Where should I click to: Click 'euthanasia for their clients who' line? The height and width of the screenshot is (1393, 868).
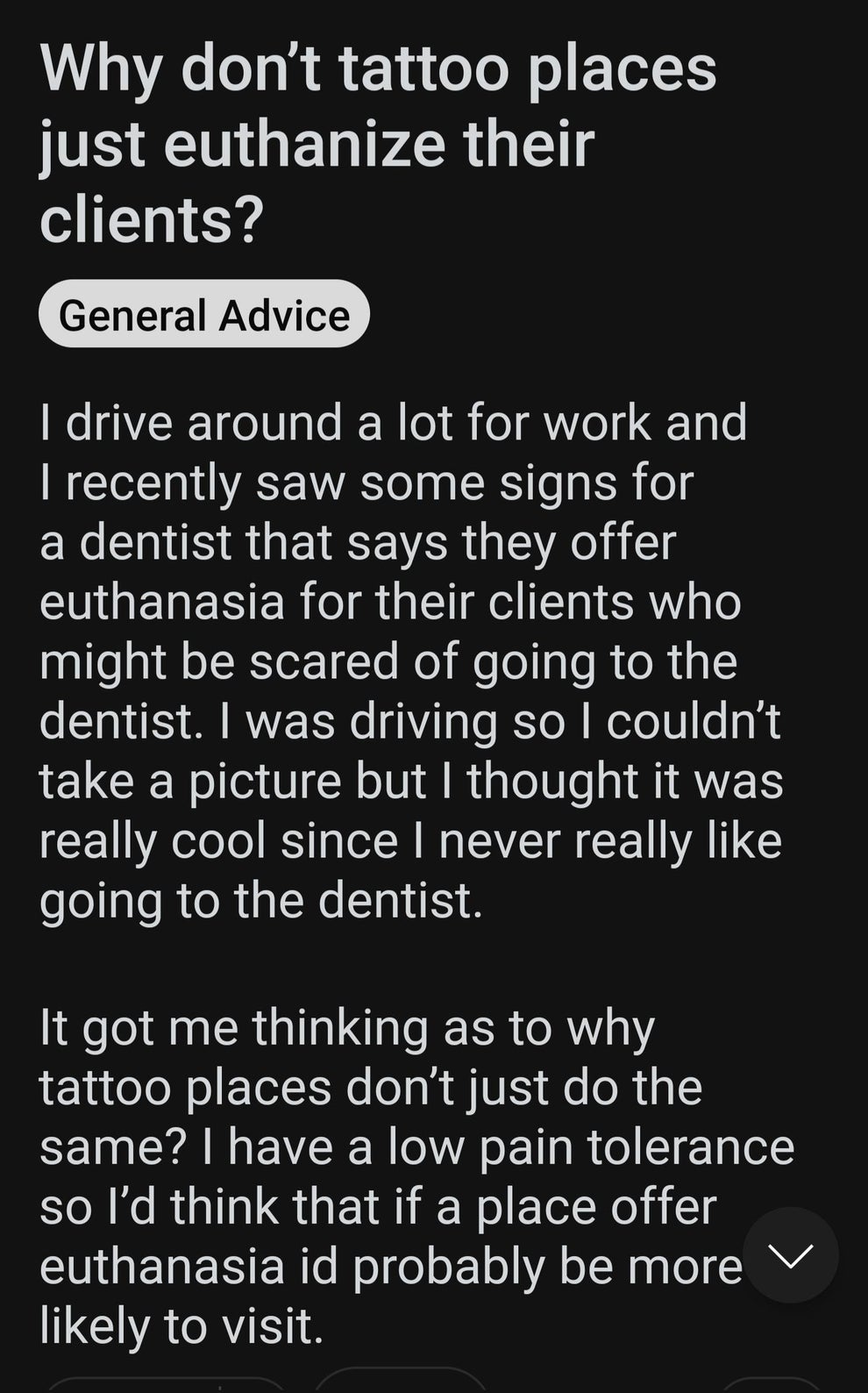coord(390,602)
